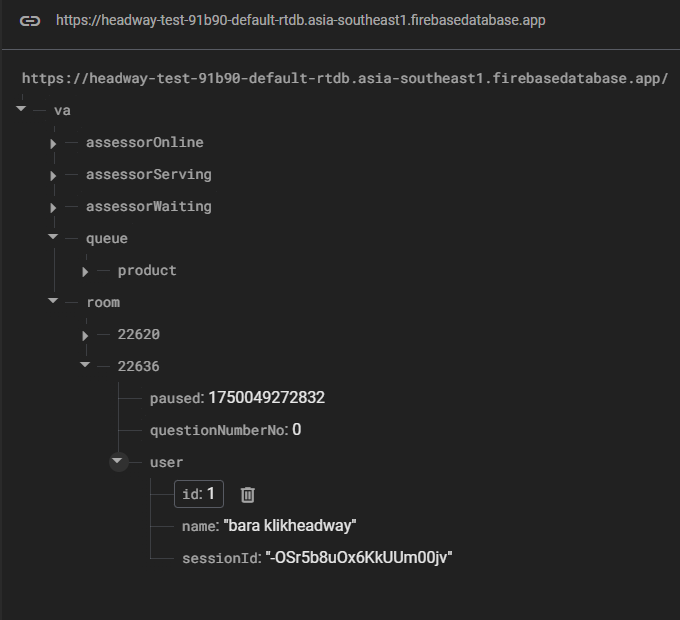This screenshot has width=680, height=620.
Task: Edit the sessionId value
Action: [x=359, y=558]
